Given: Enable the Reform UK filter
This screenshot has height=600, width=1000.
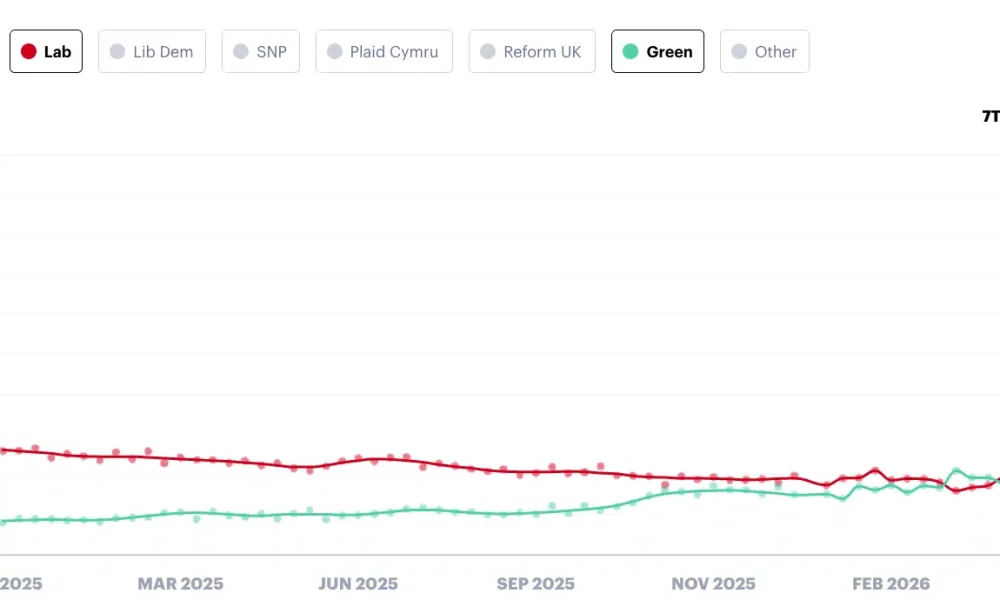Looking at the screenshot, I should pos(532,51).
